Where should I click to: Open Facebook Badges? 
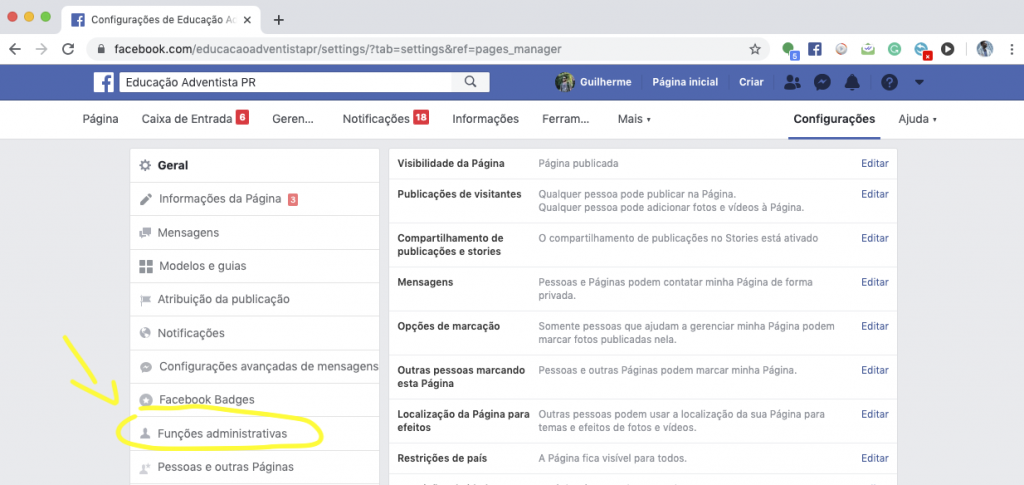click(x=255, y=399)
